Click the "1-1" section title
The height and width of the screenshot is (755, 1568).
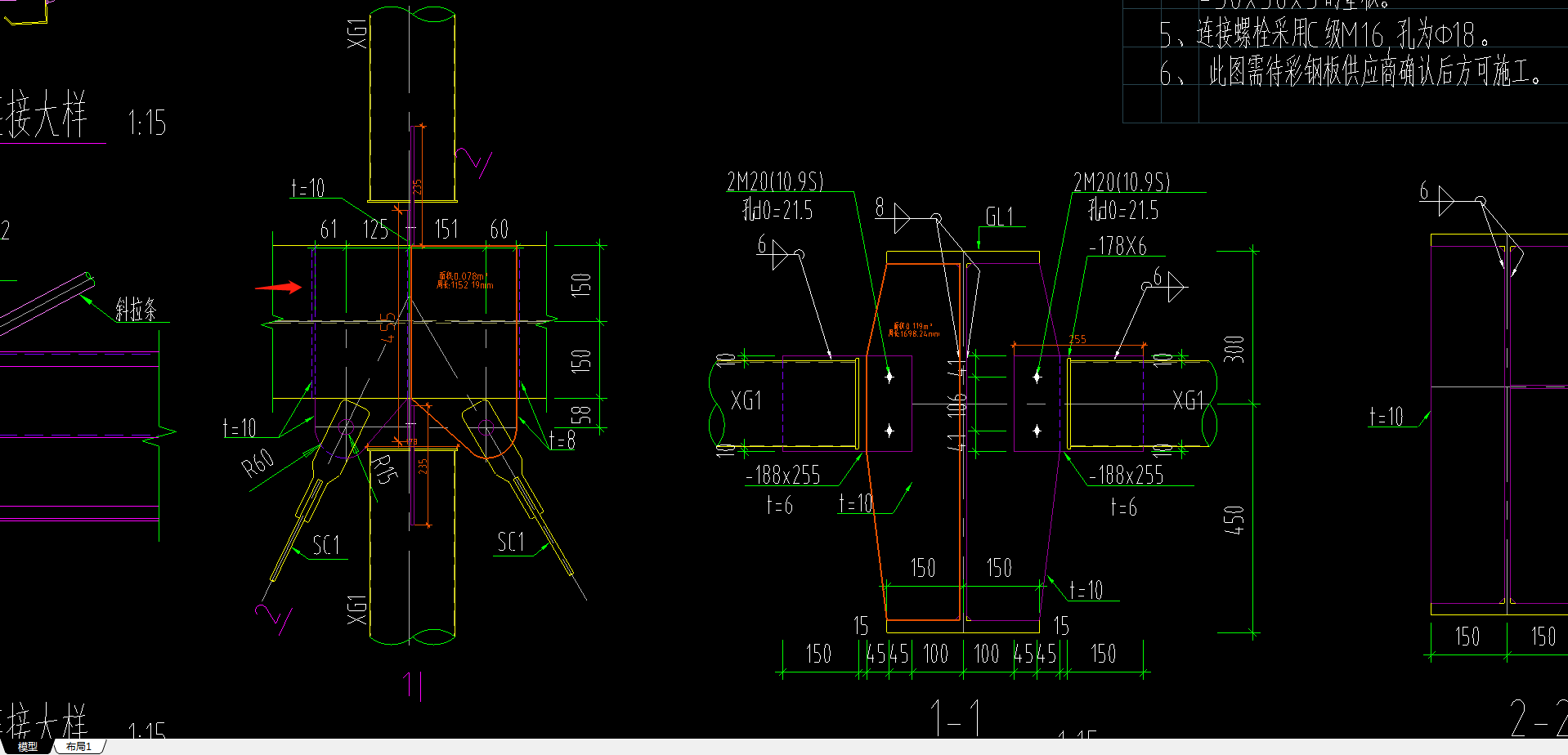pos(956,718)
